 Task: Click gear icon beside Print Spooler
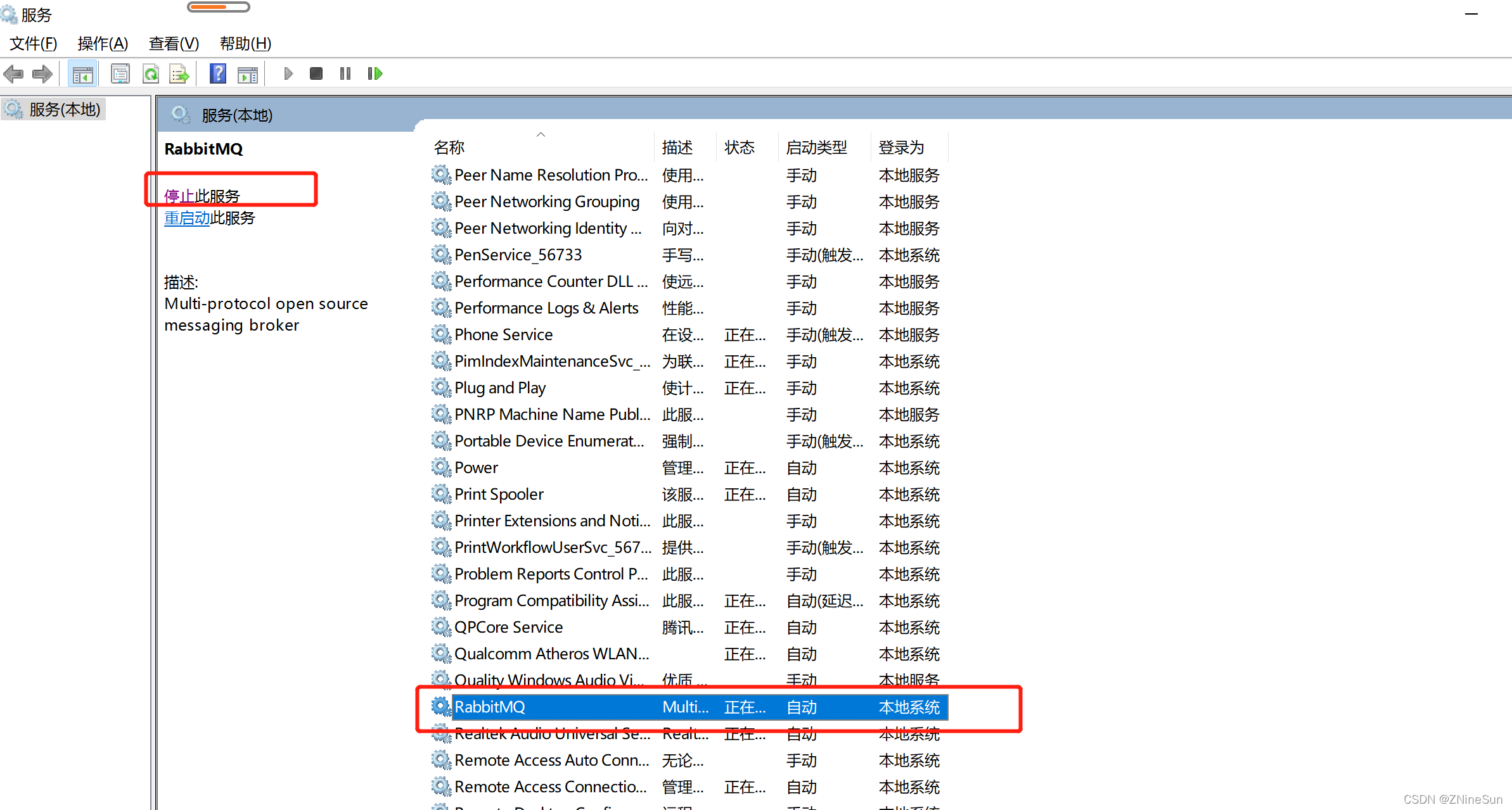(x=441, y=493)
